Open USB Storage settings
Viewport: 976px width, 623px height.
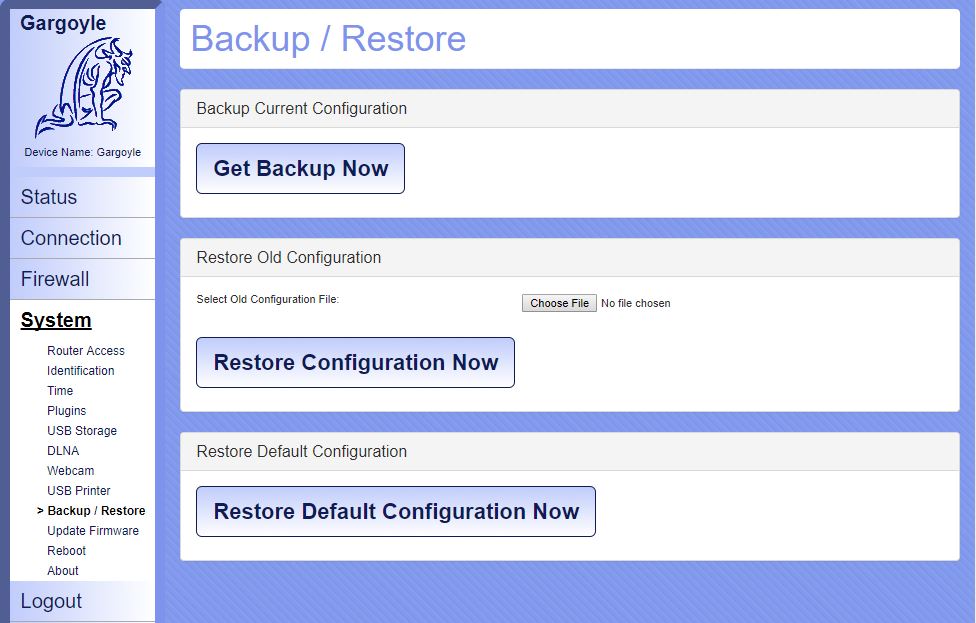point(82,431)
